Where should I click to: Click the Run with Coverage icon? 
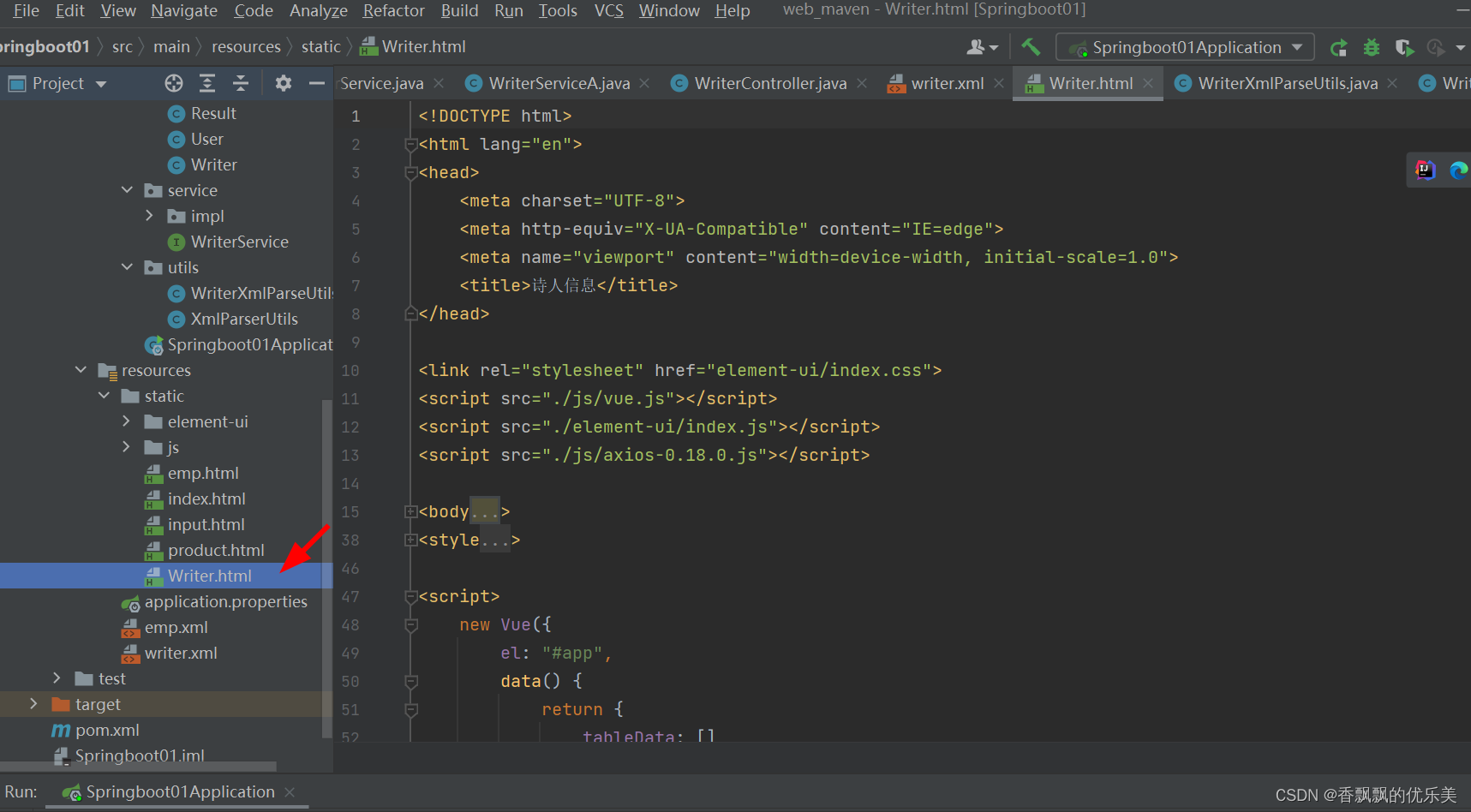tap(1404, 48)
